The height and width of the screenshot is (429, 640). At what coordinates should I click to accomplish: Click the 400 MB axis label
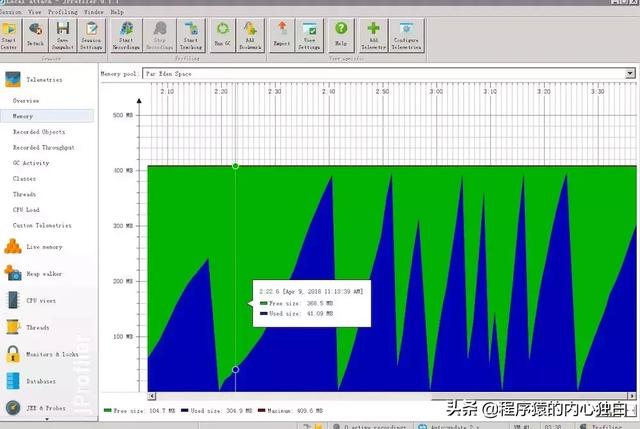(x=123, y=171)
